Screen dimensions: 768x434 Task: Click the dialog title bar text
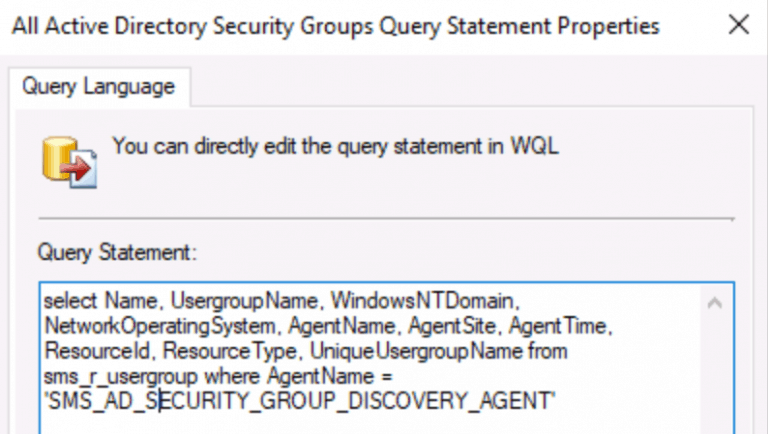click(335, 25)
